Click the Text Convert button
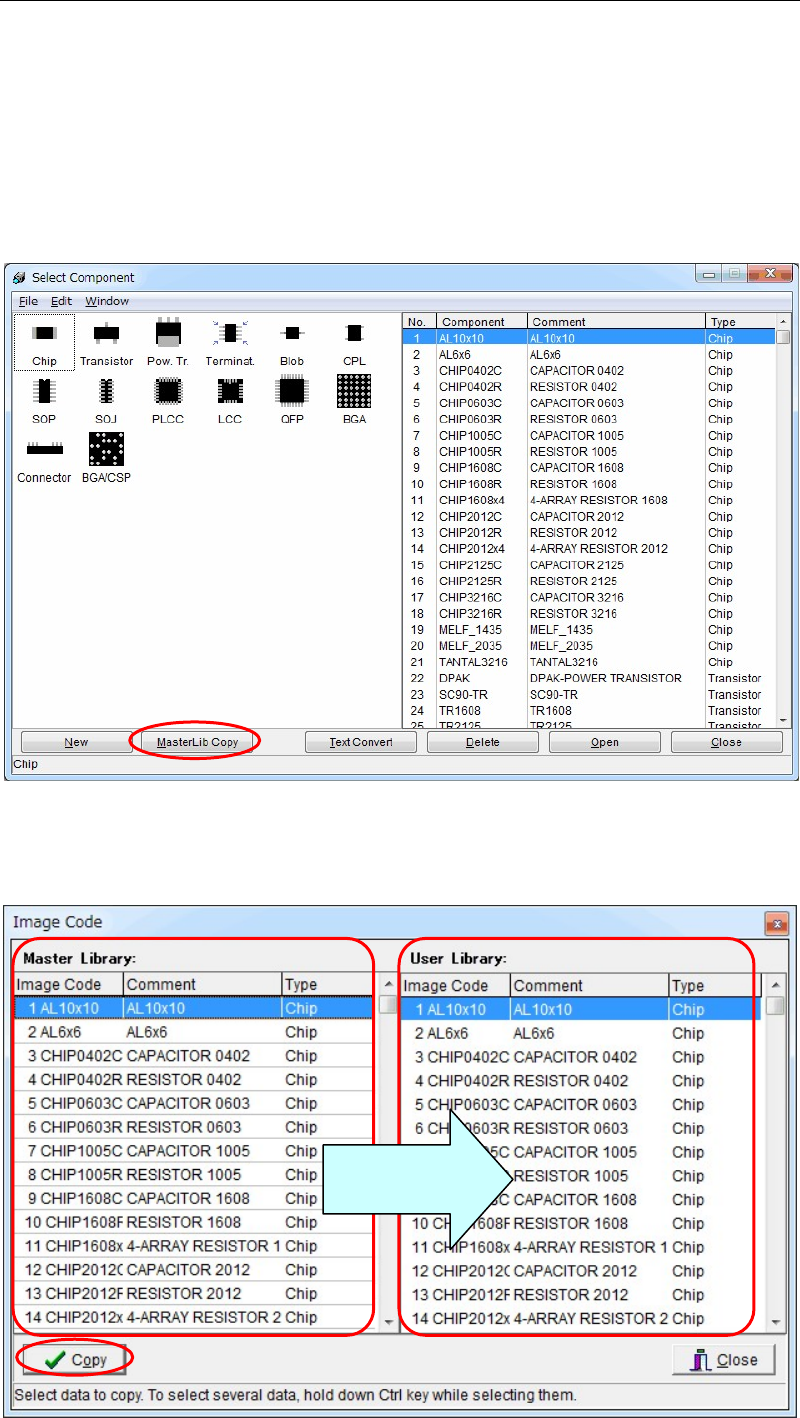Image resolution: width=800 pixels, height=1418 pixels. tap(360, 742)
